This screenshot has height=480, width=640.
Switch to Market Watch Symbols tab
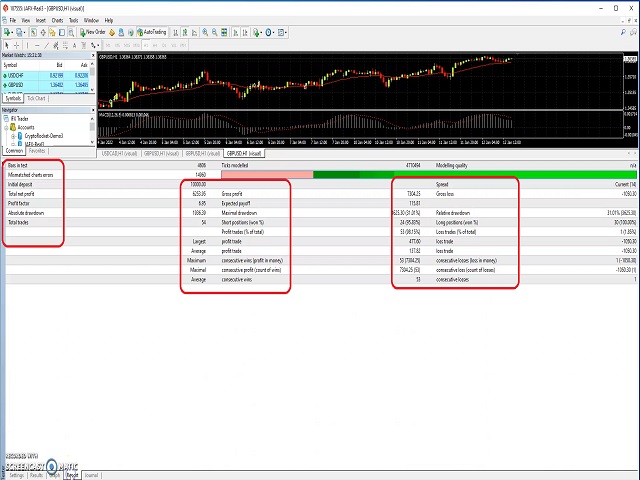click(13, 98)
